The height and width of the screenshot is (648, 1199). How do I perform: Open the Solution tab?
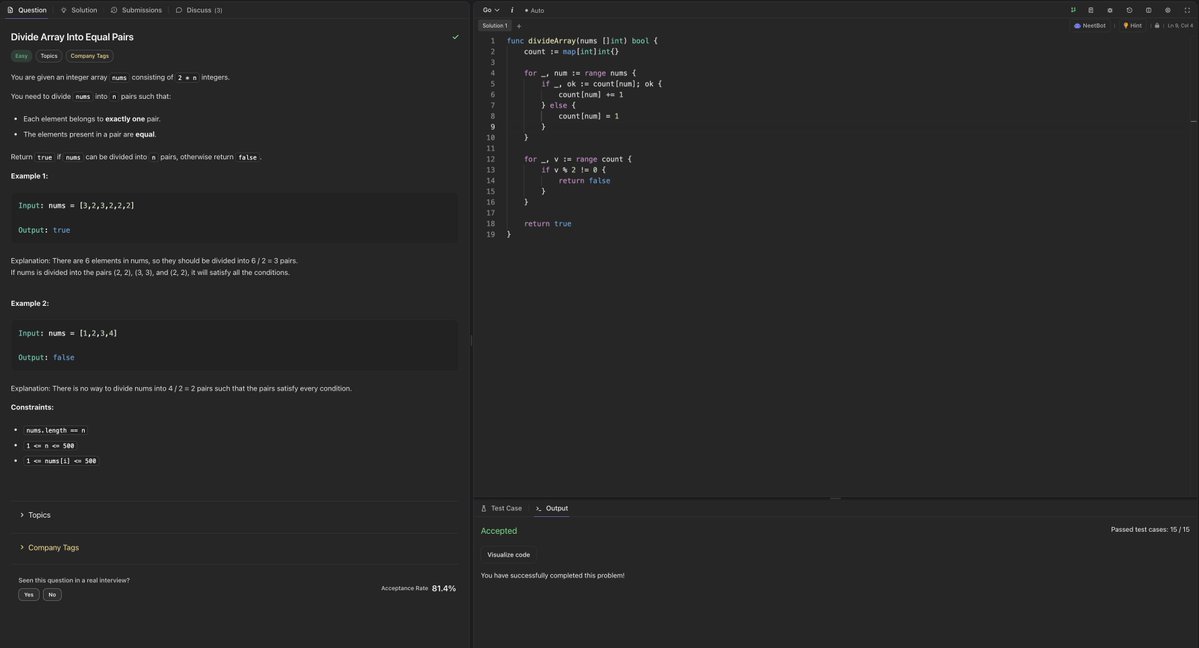click(79, 10)
